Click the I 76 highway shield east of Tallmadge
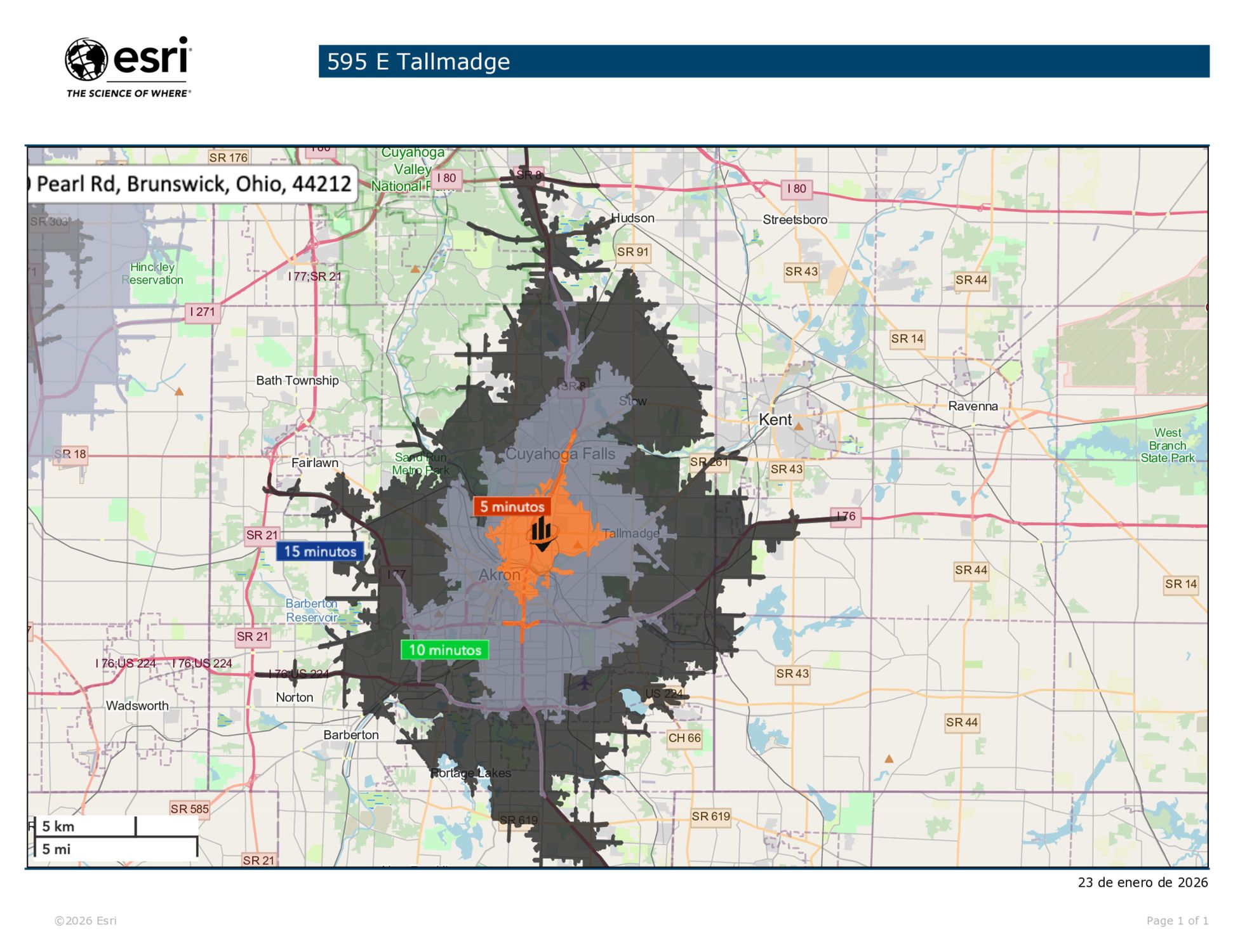The height and width of the screenshot is (952, 1233). [x=846, y=517]
